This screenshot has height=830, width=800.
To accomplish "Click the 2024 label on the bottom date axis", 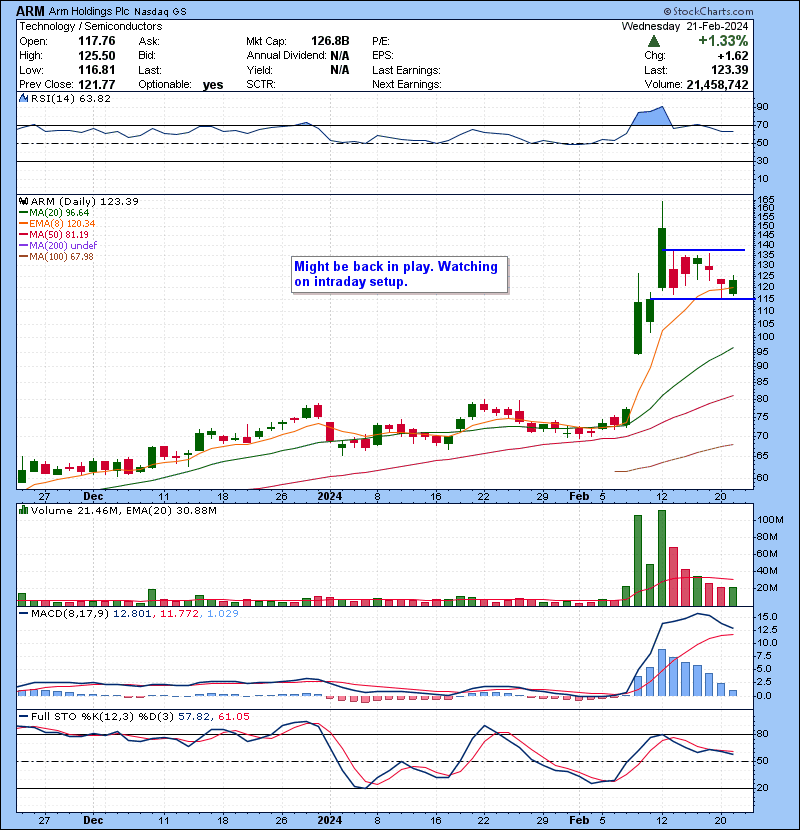I will (x=329, y=820).
